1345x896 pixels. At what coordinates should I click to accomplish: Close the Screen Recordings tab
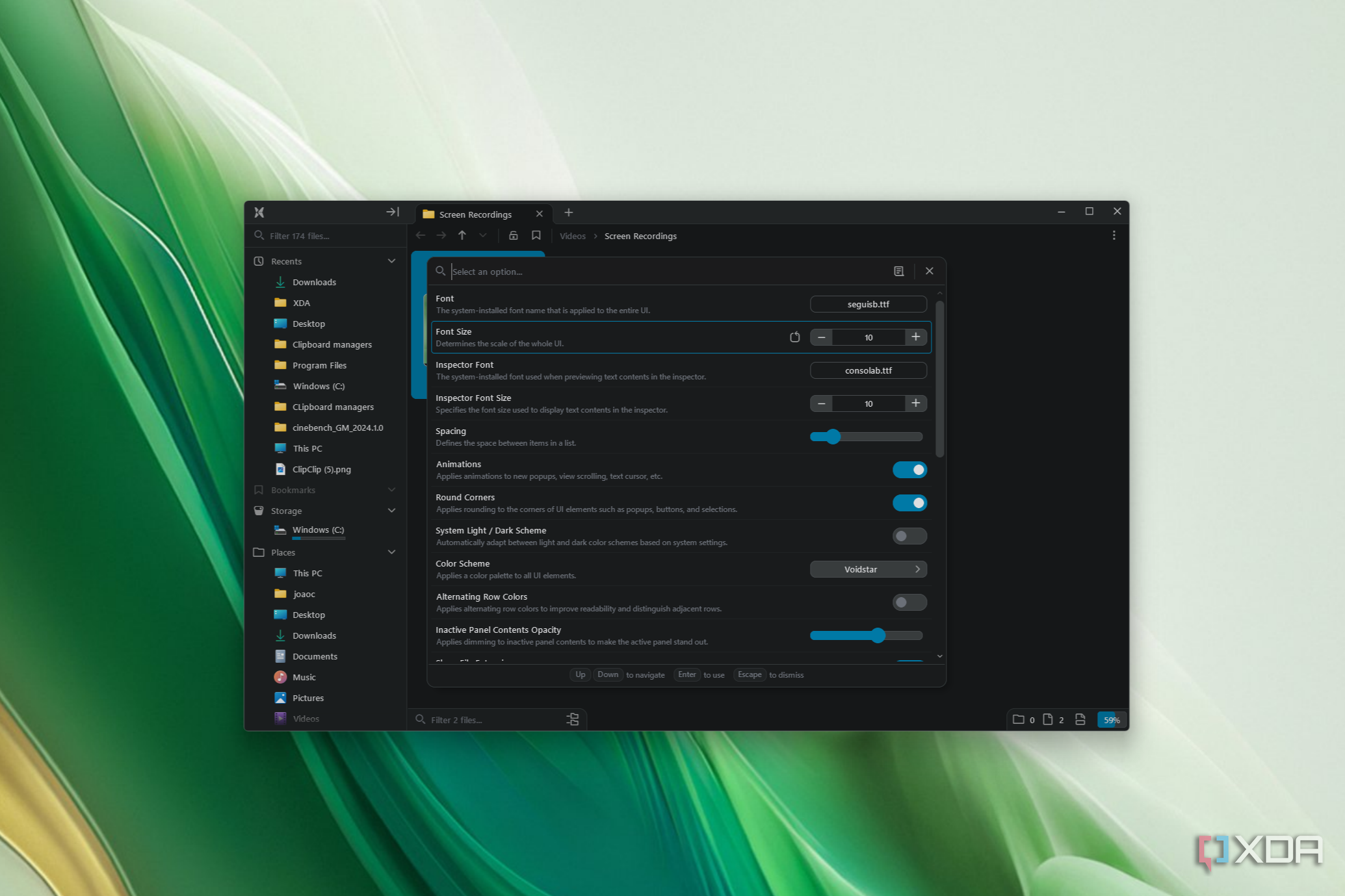point(540,214)
